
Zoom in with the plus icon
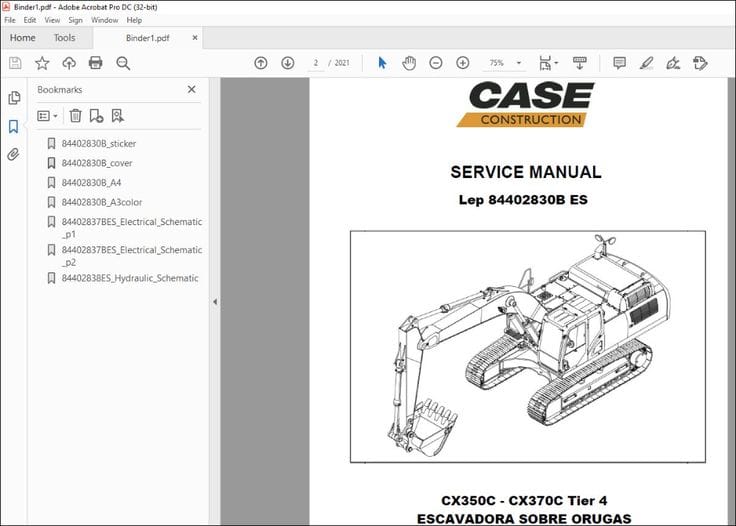point(463,63)
